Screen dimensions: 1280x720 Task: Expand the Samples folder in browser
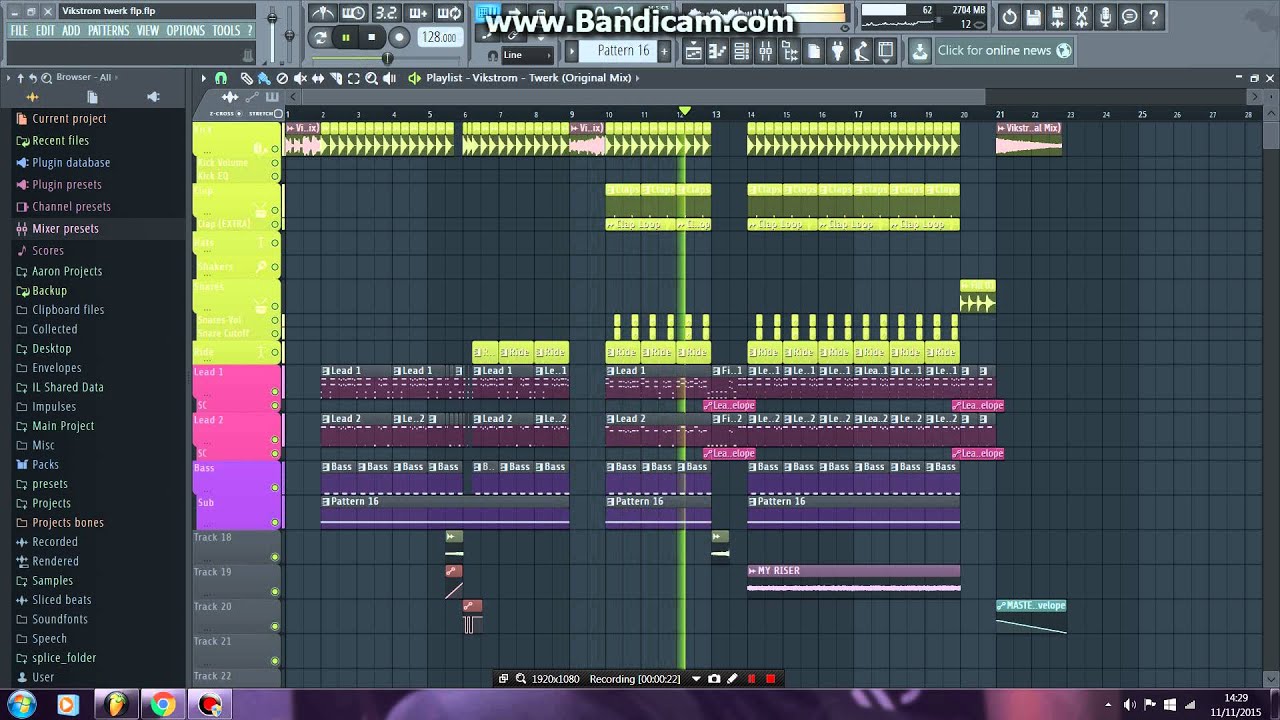pyautogui.click(x=52, y=580)
